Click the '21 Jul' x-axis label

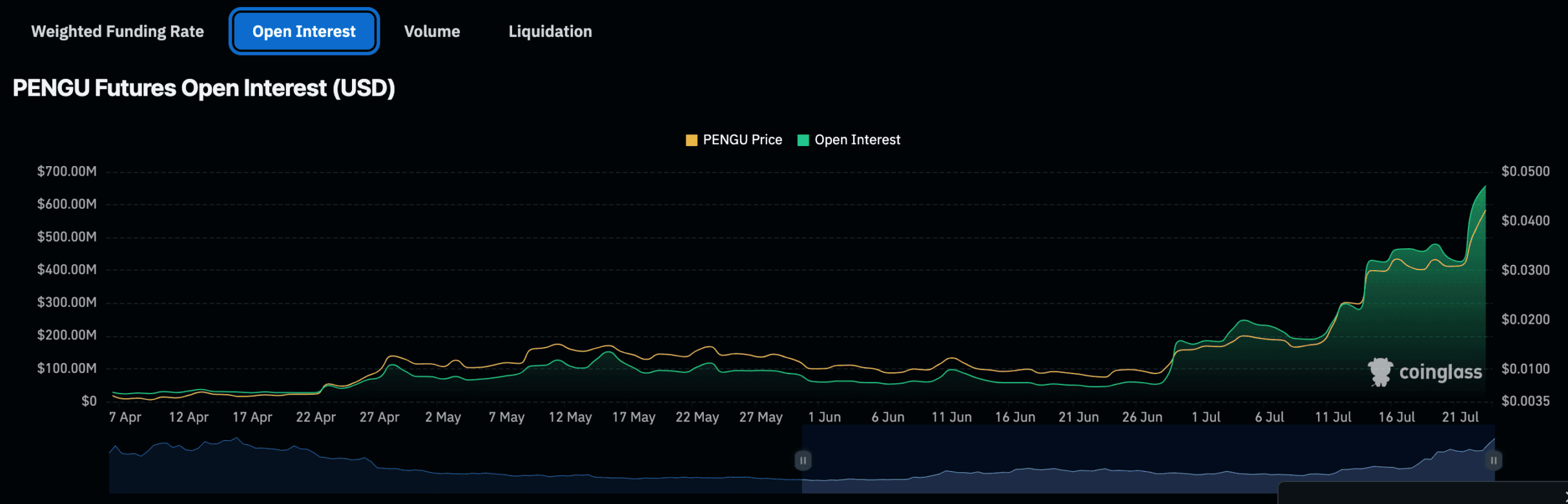1460,417
